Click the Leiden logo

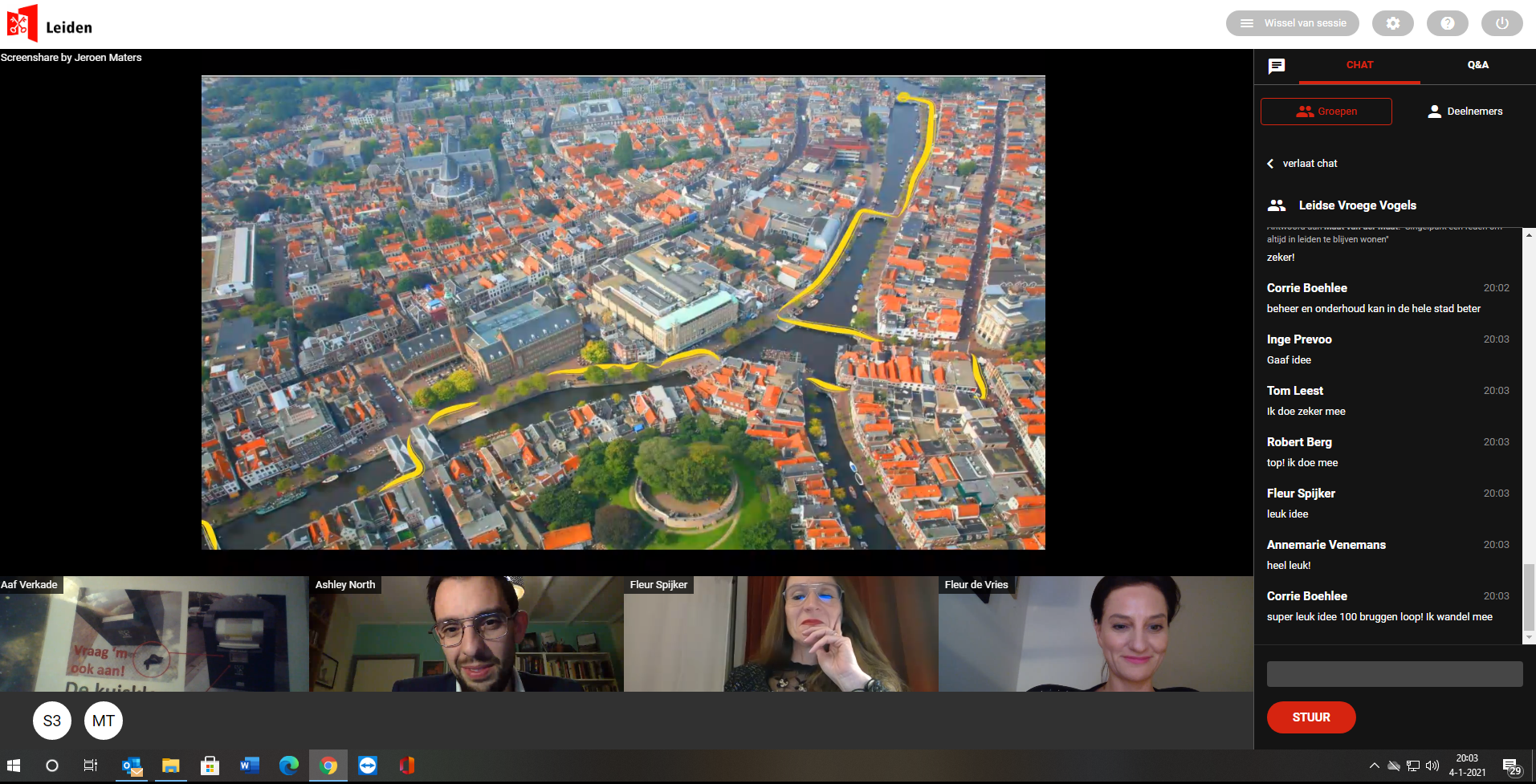pos(50,24)
